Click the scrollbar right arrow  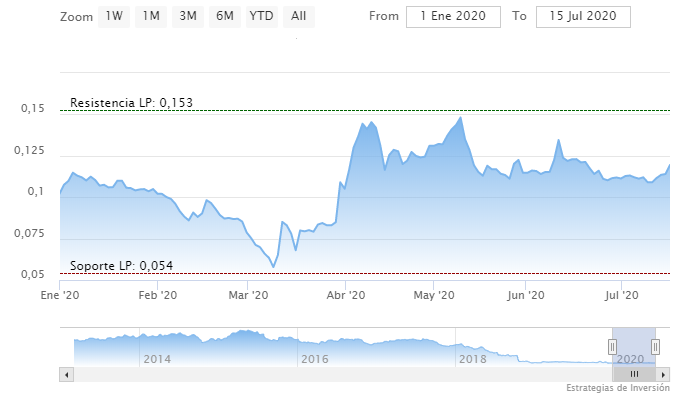662,373
